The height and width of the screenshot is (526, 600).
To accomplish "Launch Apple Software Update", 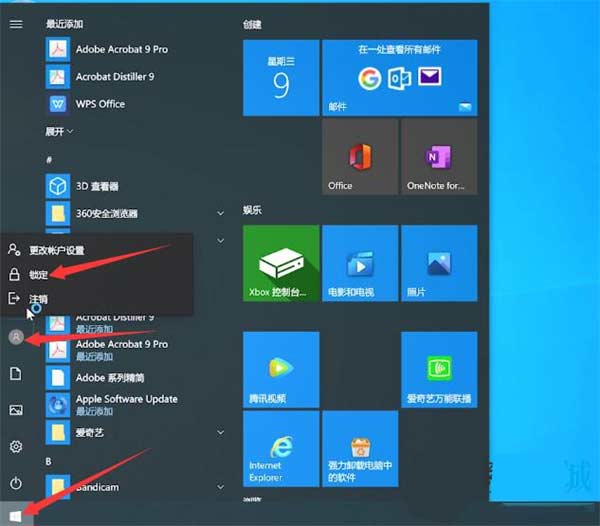I will tap(112, 404).
